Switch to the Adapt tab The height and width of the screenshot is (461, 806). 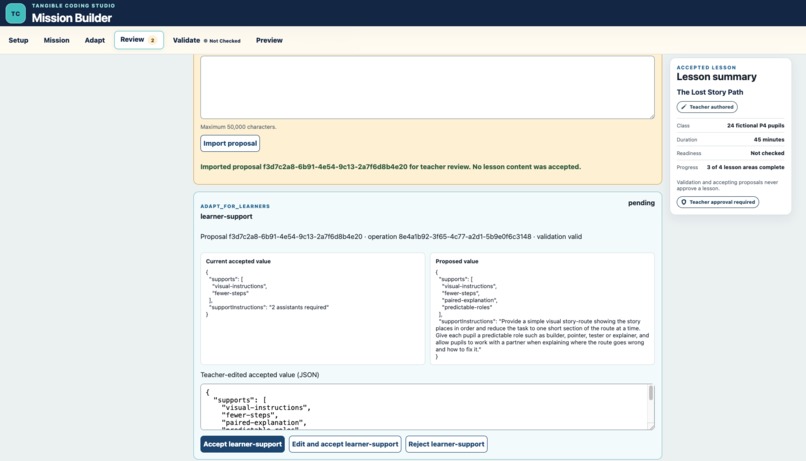95,40
